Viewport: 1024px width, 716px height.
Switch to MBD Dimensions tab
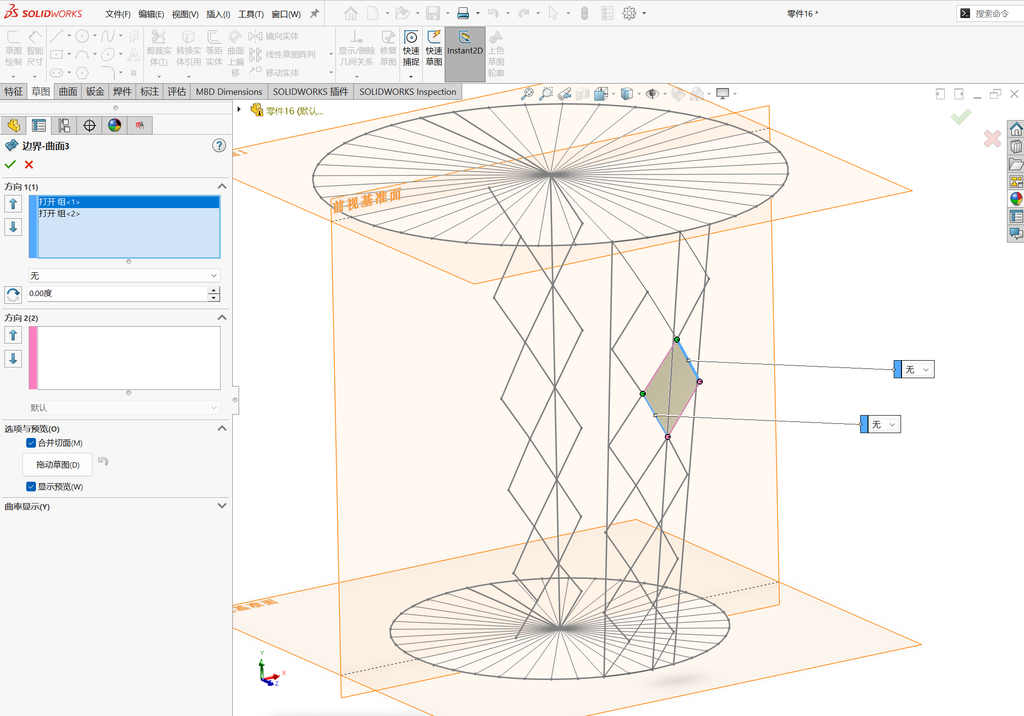click(229, 91)
